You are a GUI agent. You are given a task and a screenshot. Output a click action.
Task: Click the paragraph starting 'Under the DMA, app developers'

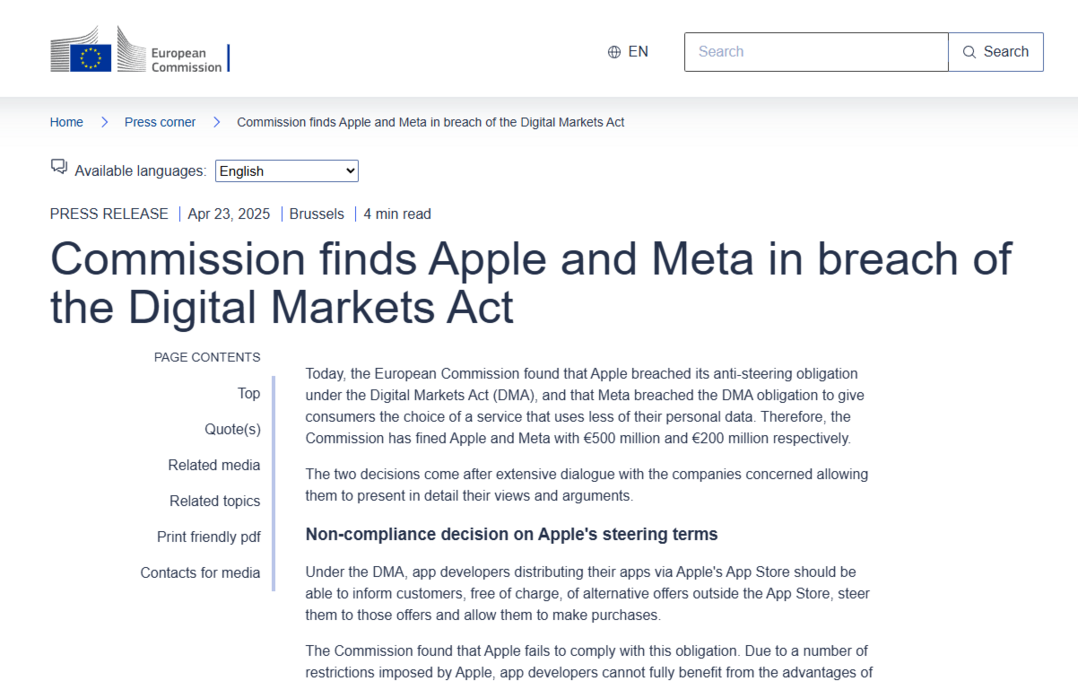587,594
